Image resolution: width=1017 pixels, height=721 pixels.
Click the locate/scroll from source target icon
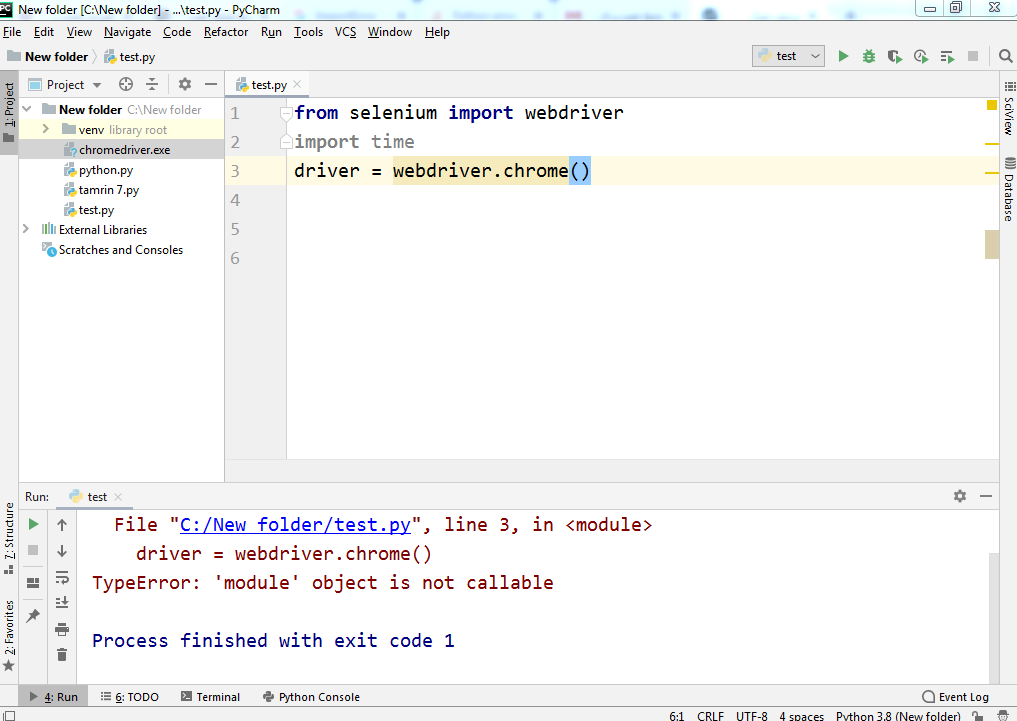point(126,85)
